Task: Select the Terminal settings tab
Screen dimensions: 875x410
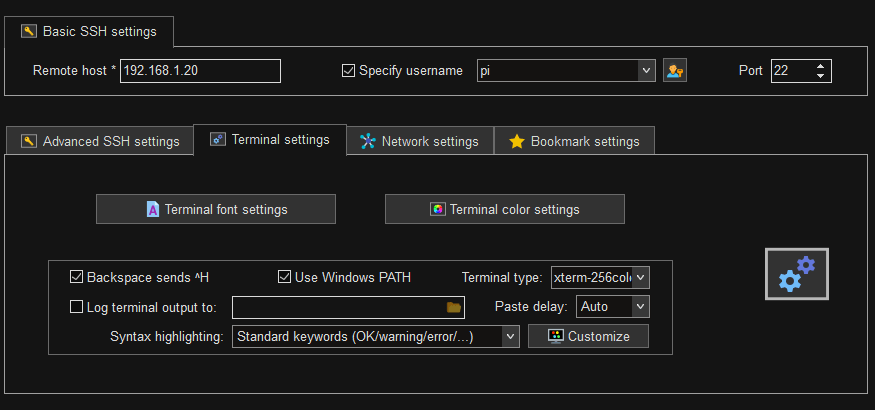Action: tap(270, 140)
